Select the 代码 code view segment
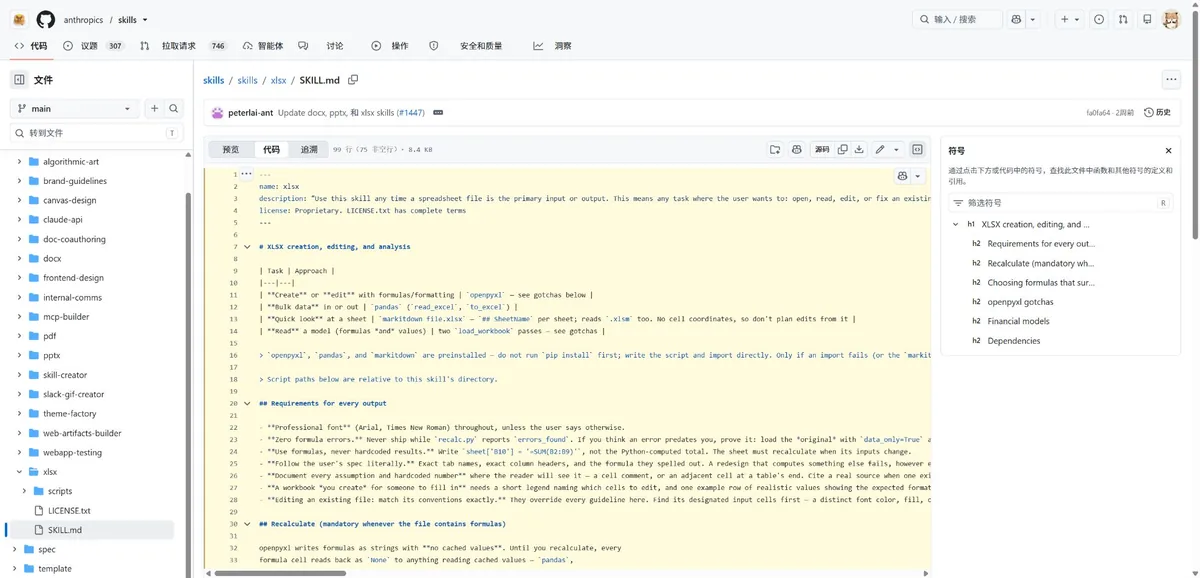This screenshot has height=578, width=1200. [x=272, y=150]
